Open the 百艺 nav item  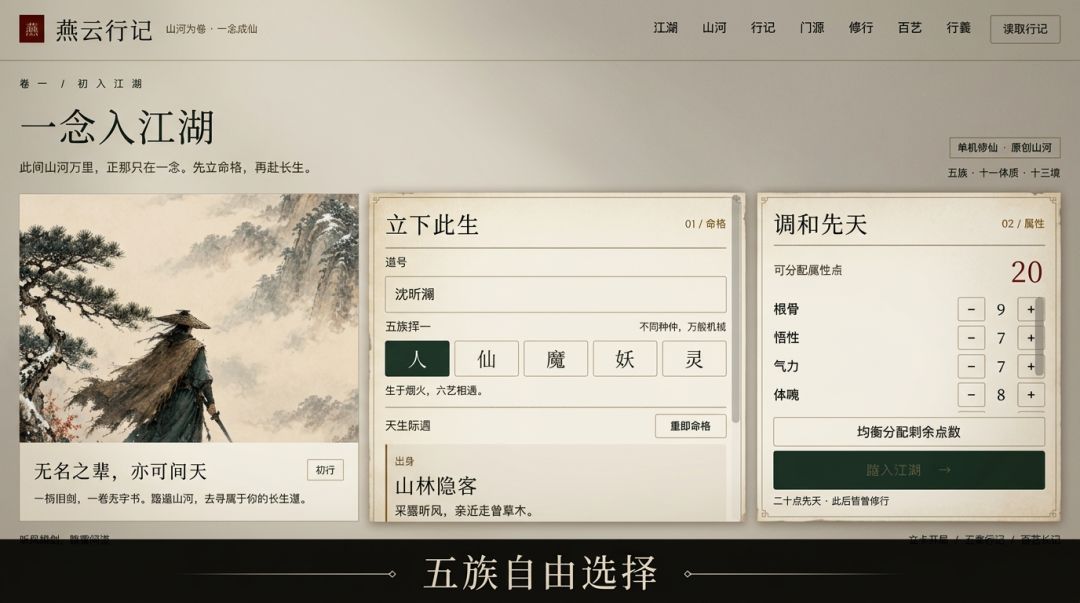[x=910, y=28]
